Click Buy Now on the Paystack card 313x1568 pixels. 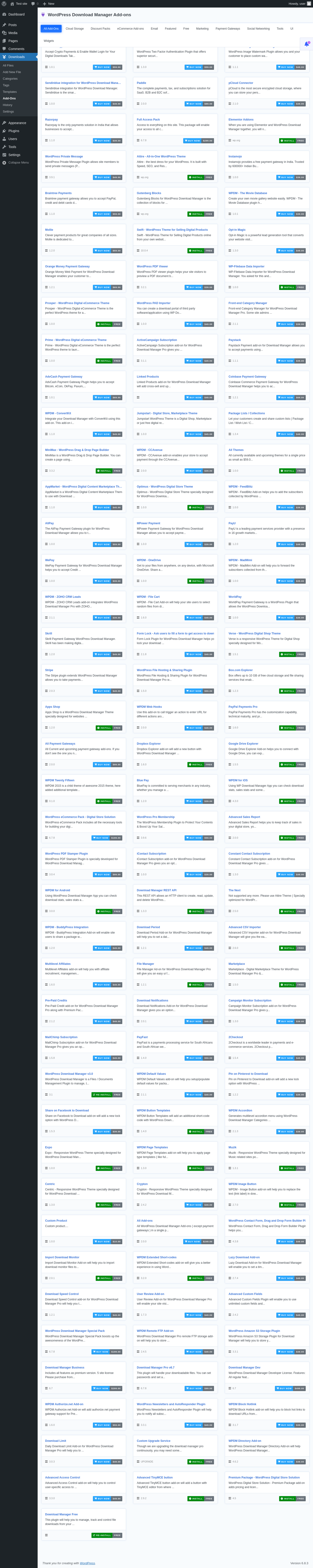coord(291,361)
